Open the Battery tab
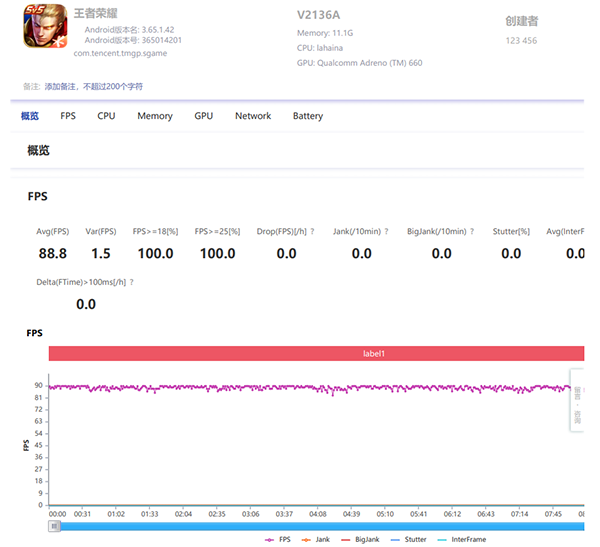Image resolution: width=600 pixels, height=547 pixels. point(308,116)
